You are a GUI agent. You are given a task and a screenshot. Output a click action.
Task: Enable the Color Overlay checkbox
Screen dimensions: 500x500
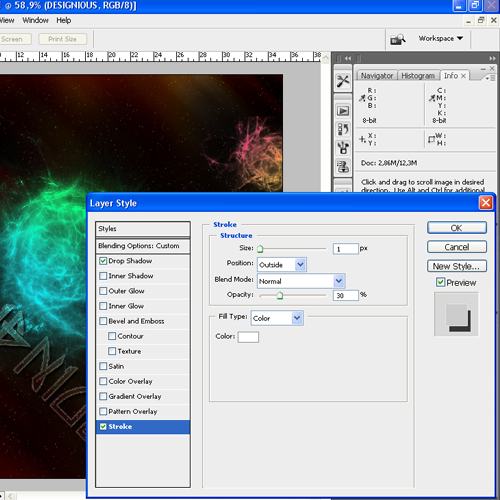click(103, 381)
